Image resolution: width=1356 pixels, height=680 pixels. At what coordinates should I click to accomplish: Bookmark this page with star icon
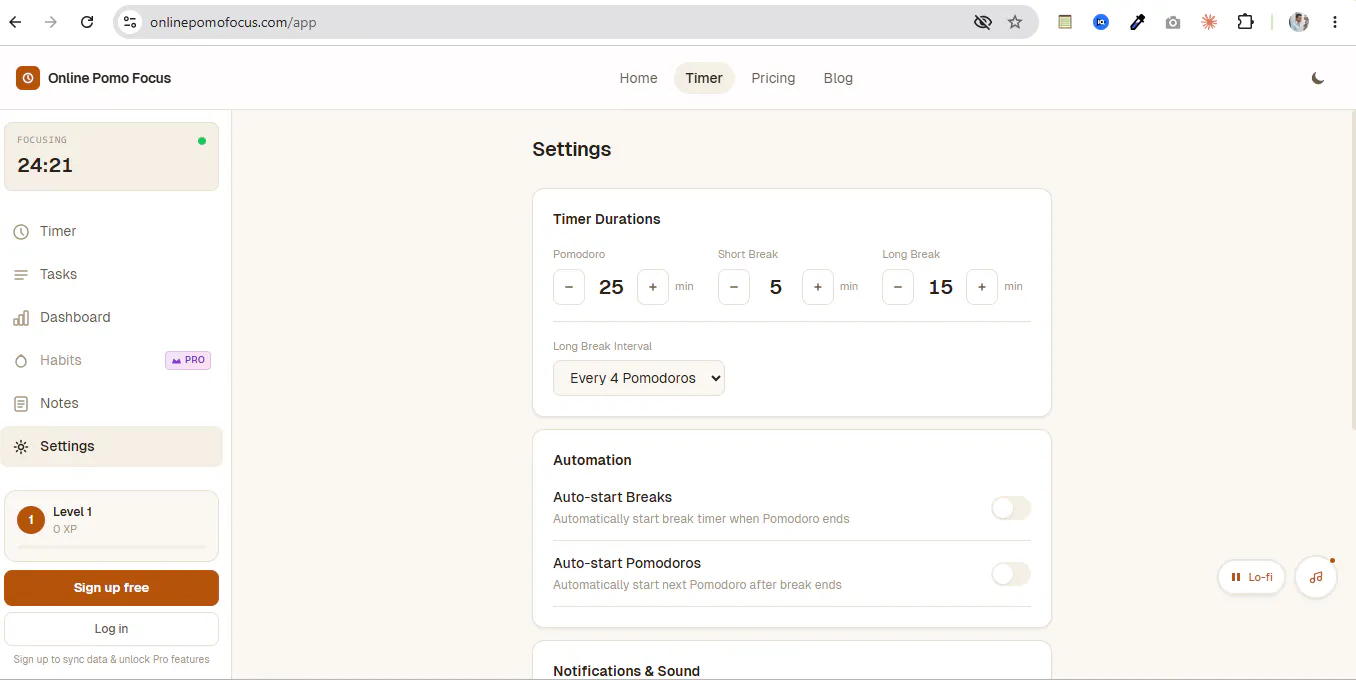[x=1015, y=22]
